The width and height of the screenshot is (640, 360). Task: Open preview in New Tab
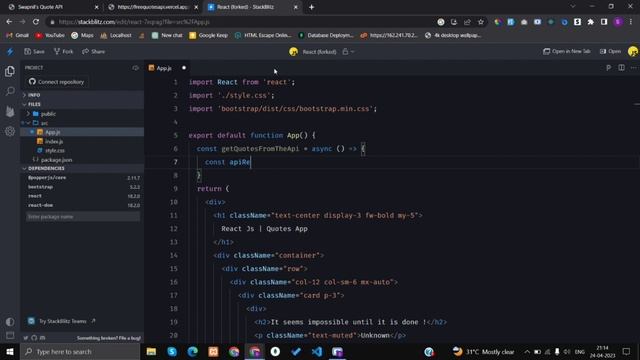pos(567,51)
